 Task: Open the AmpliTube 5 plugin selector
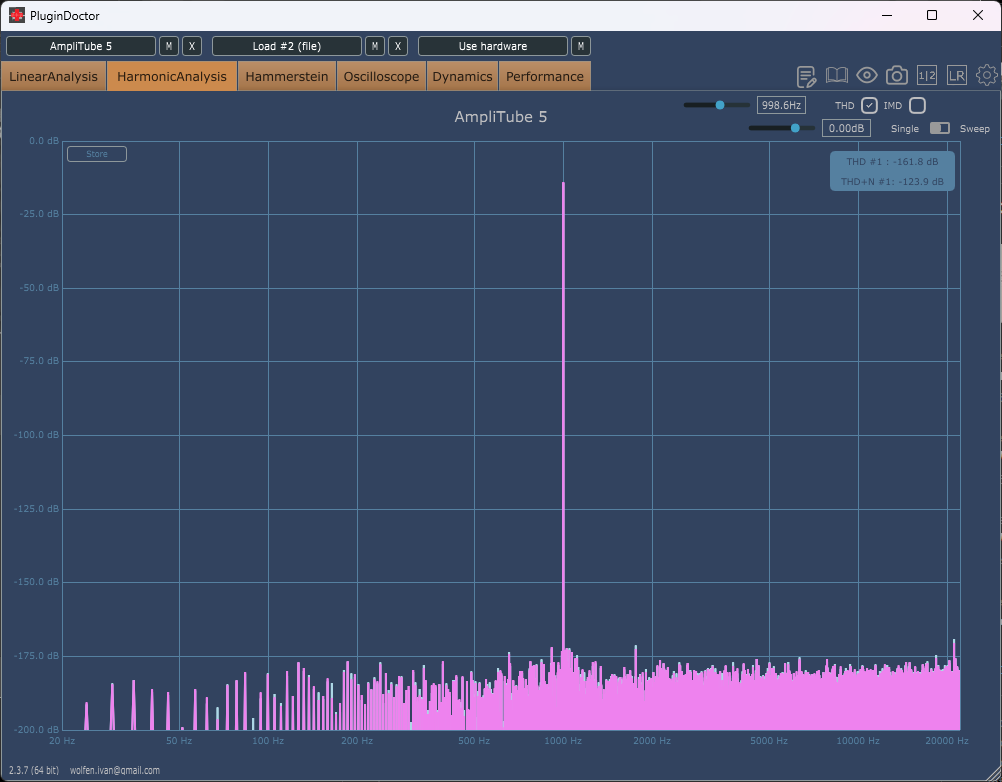click(81, 46)
